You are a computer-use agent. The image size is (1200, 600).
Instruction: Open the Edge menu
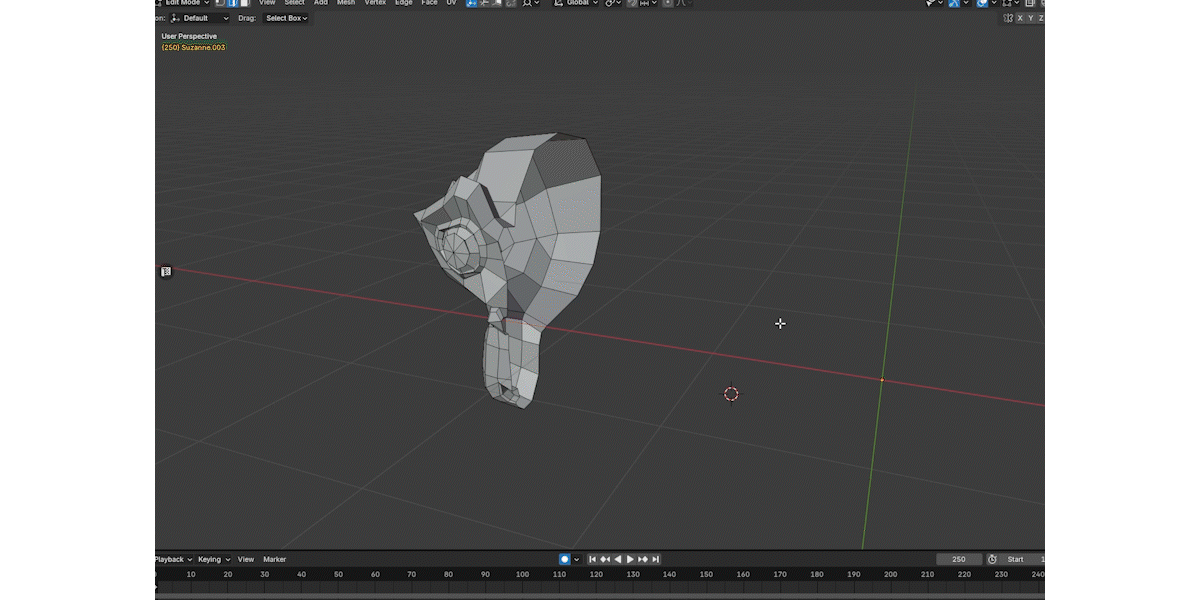point(404,3)
